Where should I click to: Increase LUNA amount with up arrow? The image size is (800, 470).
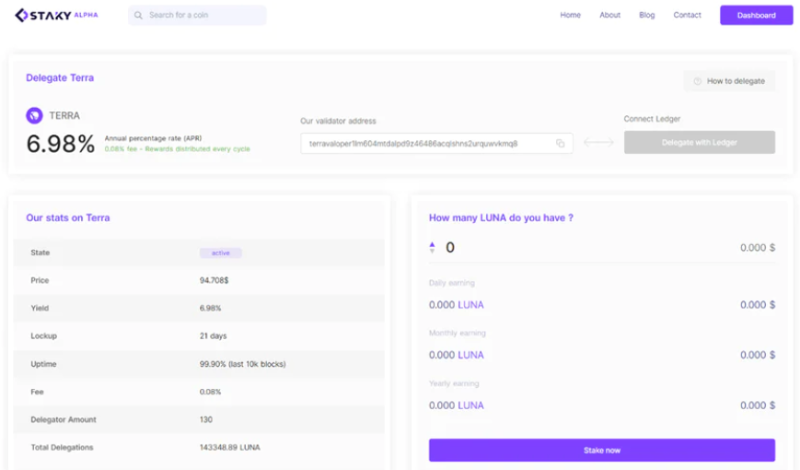(432, 243)
